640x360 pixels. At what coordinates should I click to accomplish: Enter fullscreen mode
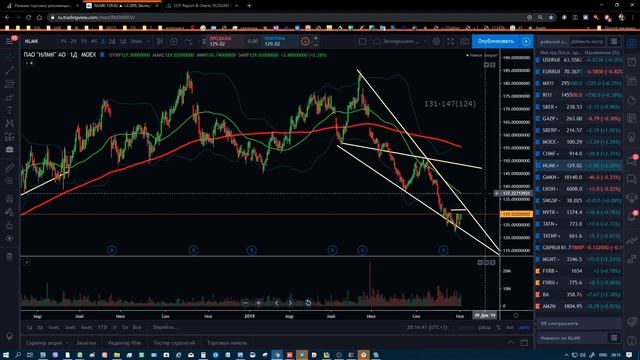450,41
